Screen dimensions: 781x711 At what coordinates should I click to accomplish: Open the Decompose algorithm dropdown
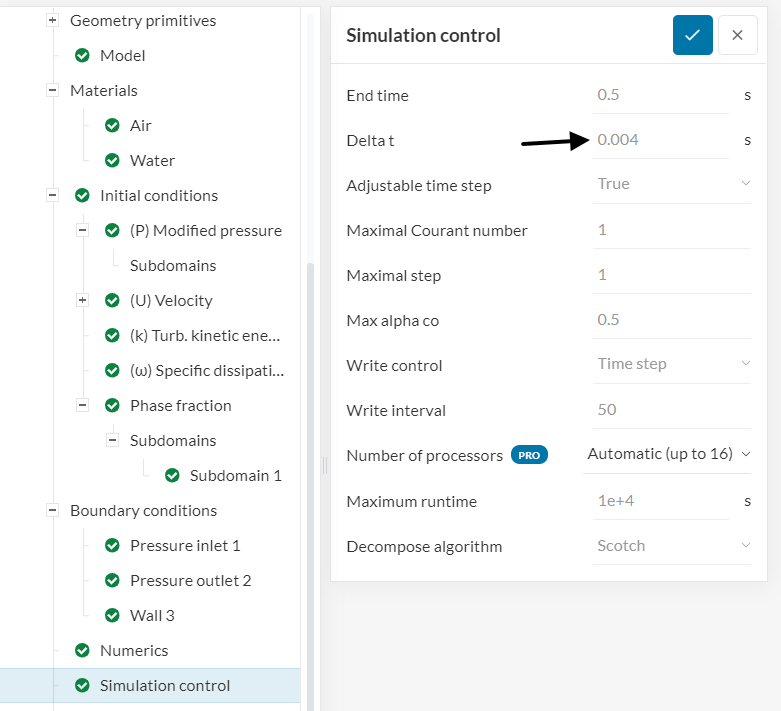[672, 546]
